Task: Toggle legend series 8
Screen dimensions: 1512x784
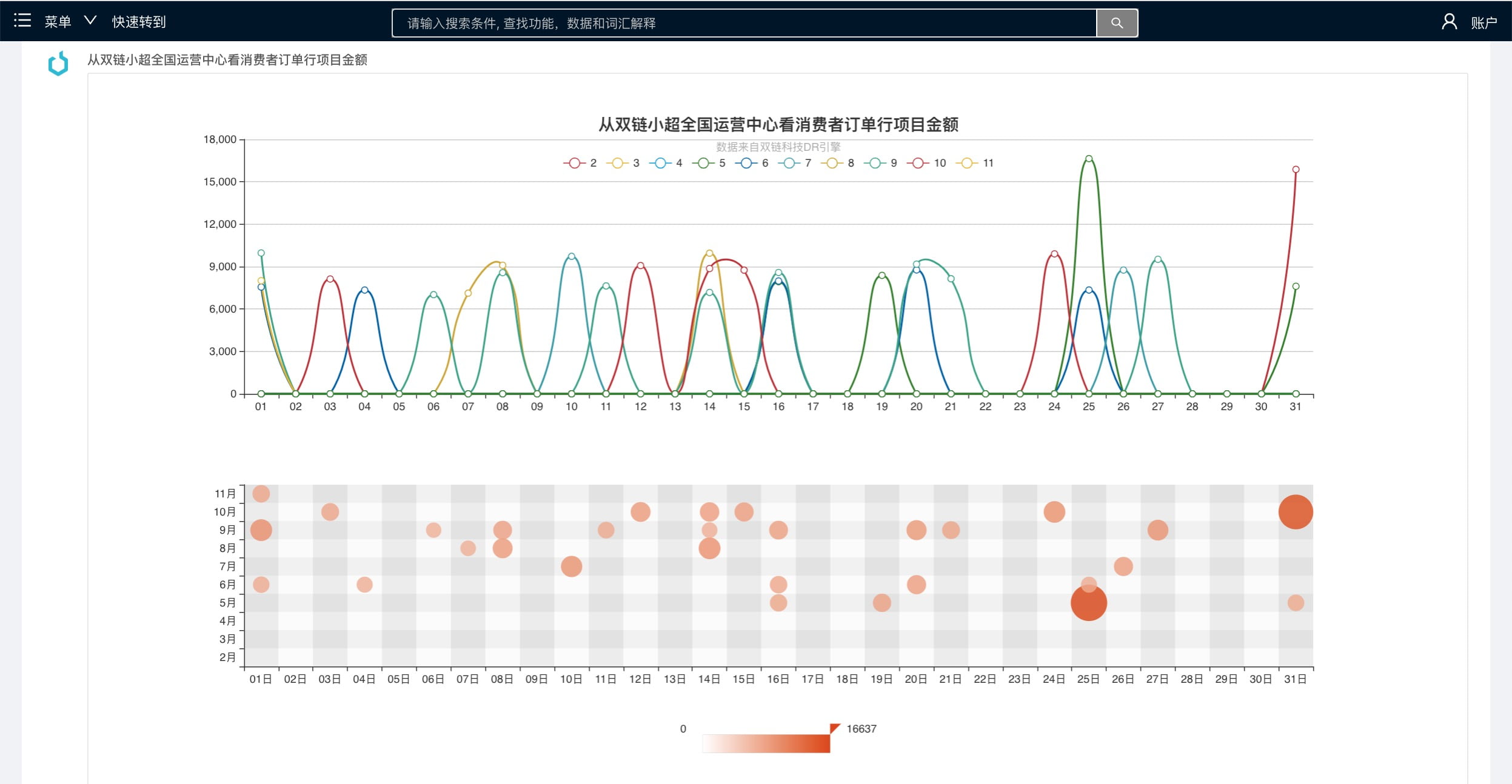Action: click(838, 163)
